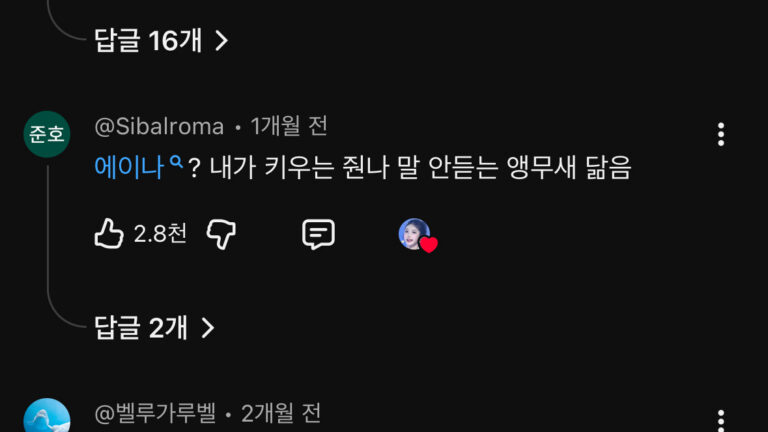
Task: Tap the parrot comment text body
Action: coord(362,168)
